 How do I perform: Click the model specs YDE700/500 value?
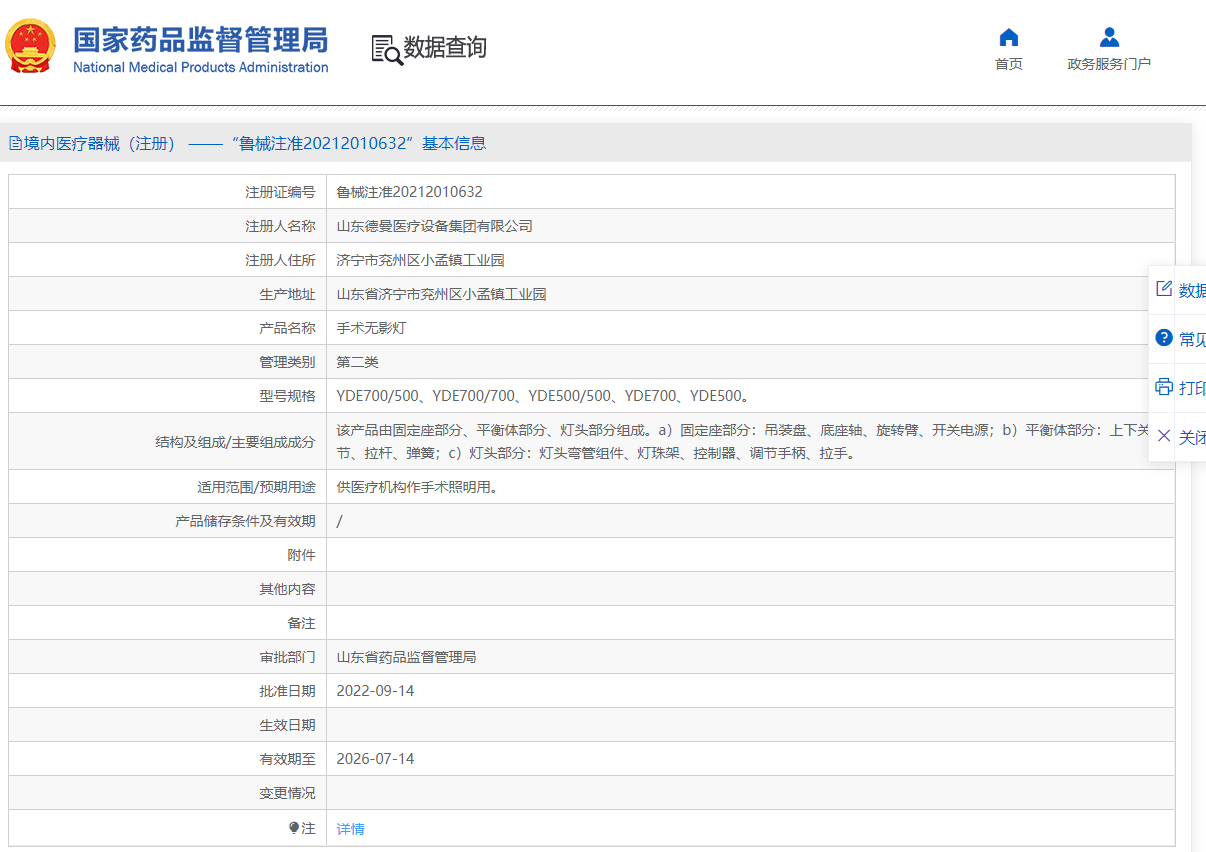coord(544,396)
